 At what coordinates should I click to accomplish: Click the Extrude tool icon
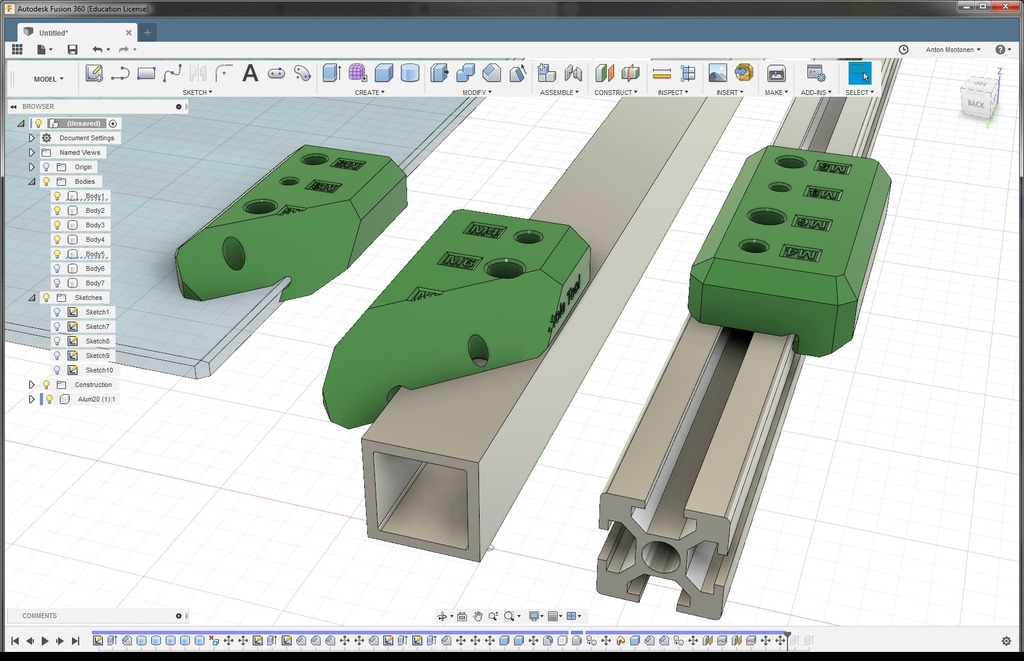[x=331, y=73]
